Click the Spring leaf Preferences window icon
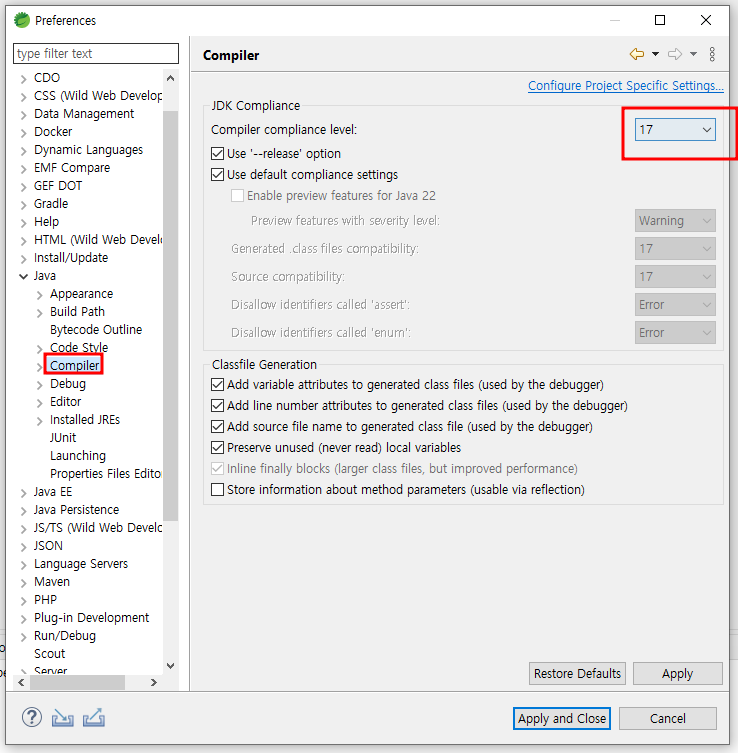This screenshot has width=738, height=753. (22, 20)
